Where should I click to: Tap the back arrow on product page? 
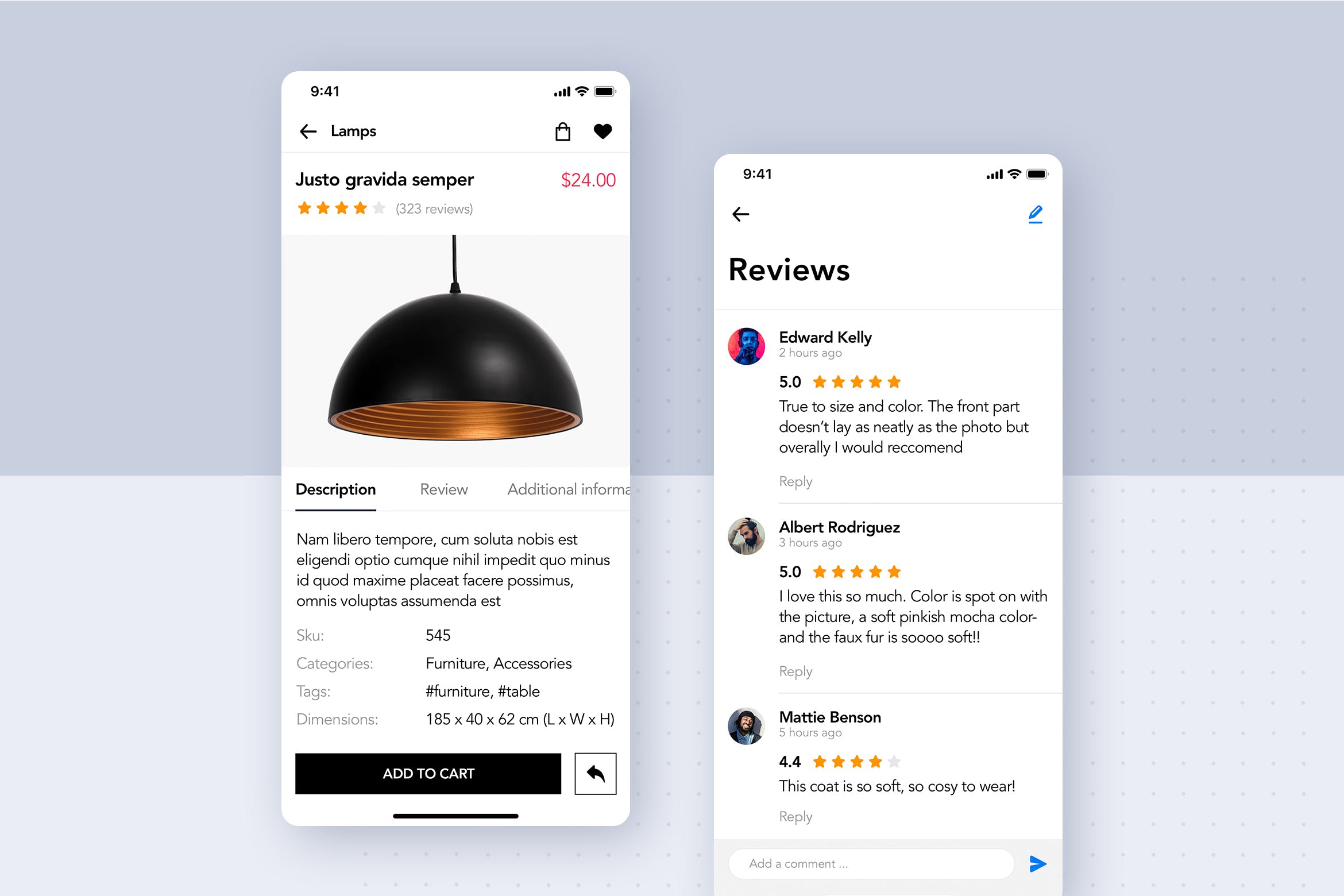[x=308, y=131]
